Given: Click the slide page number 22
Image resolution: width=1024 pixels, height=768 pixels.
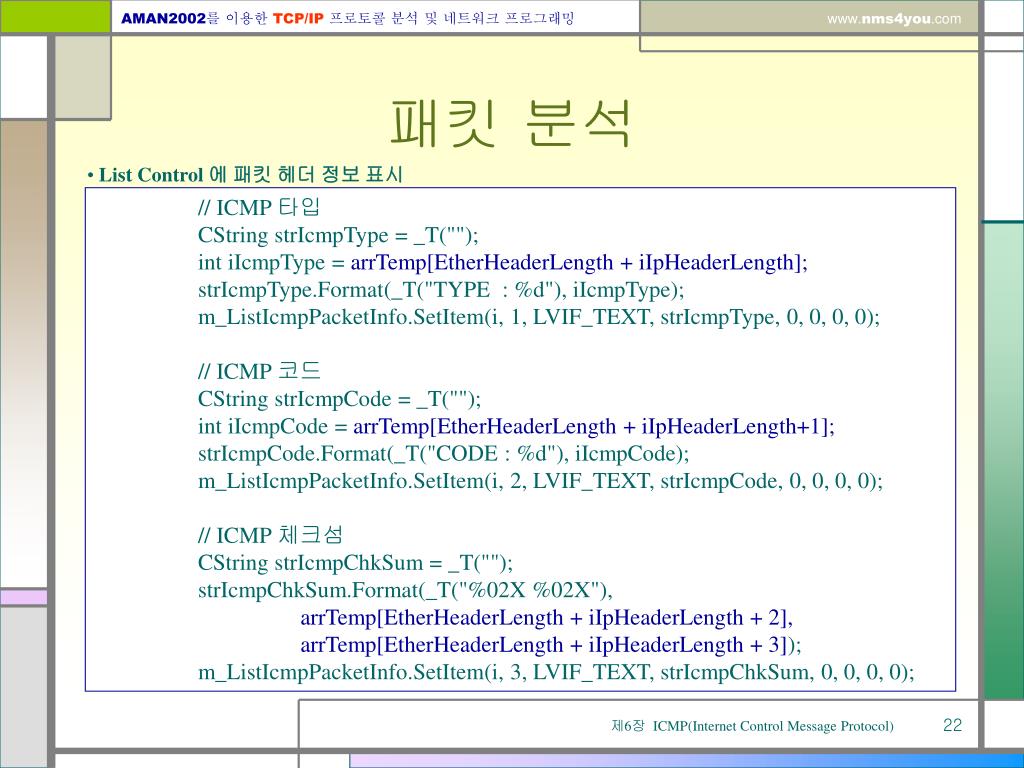Looking at the screenshot, I should pyautogui.click(x=952, y=725).
